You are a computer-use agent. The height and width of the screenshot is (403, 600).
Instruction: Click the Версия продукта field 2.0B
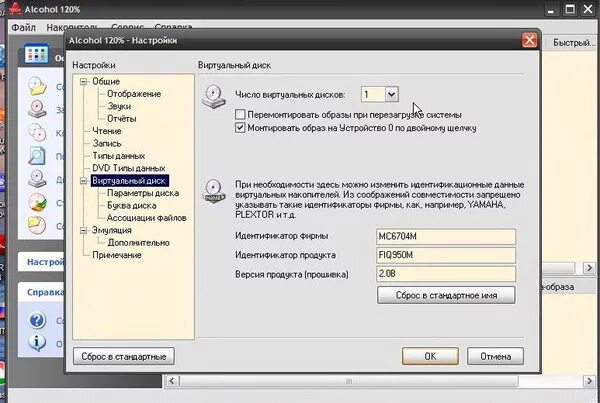click(446, 274)
